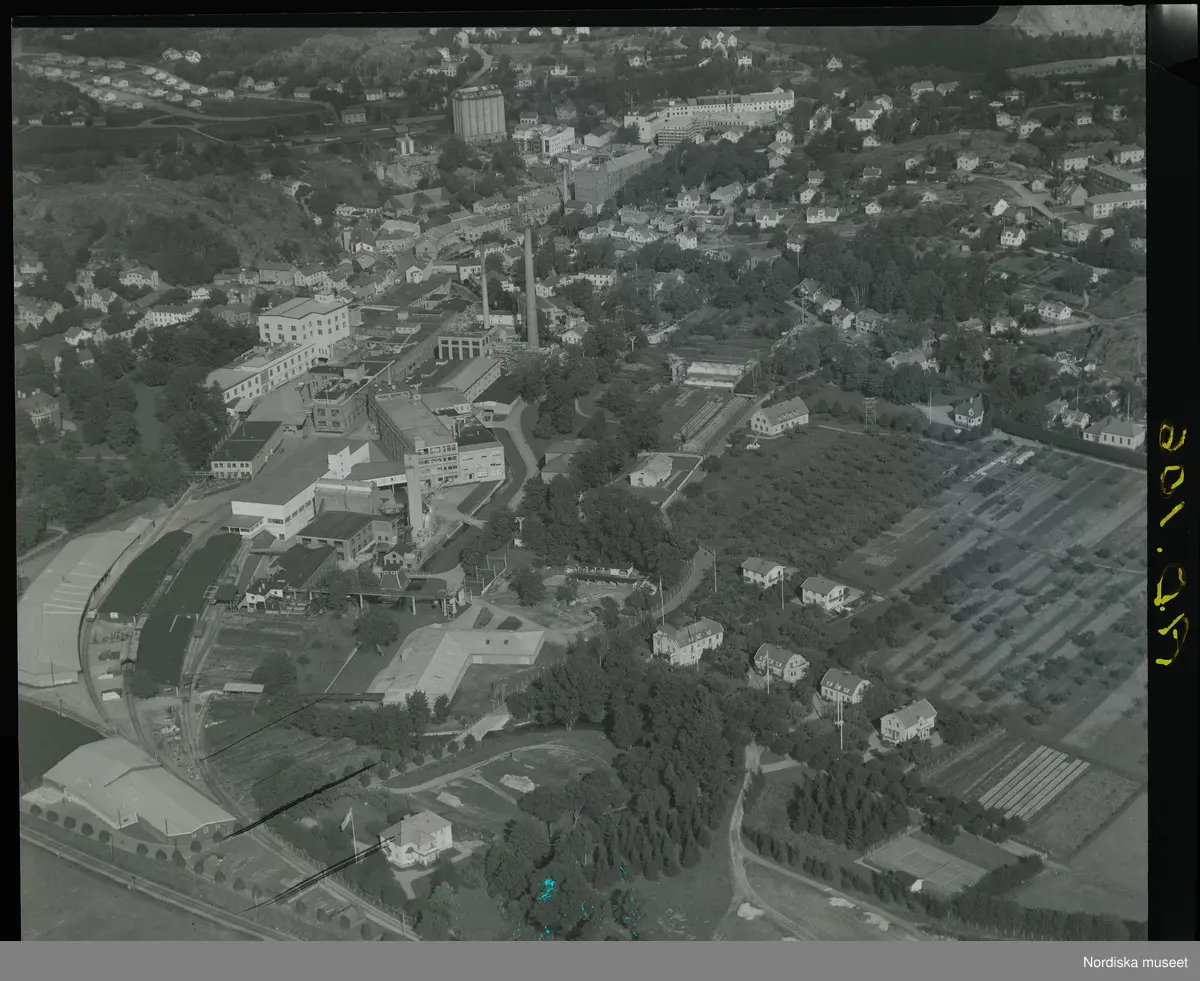Click the tallest factory chimney
Screen dimensions: 1200x981
point(530,290)
